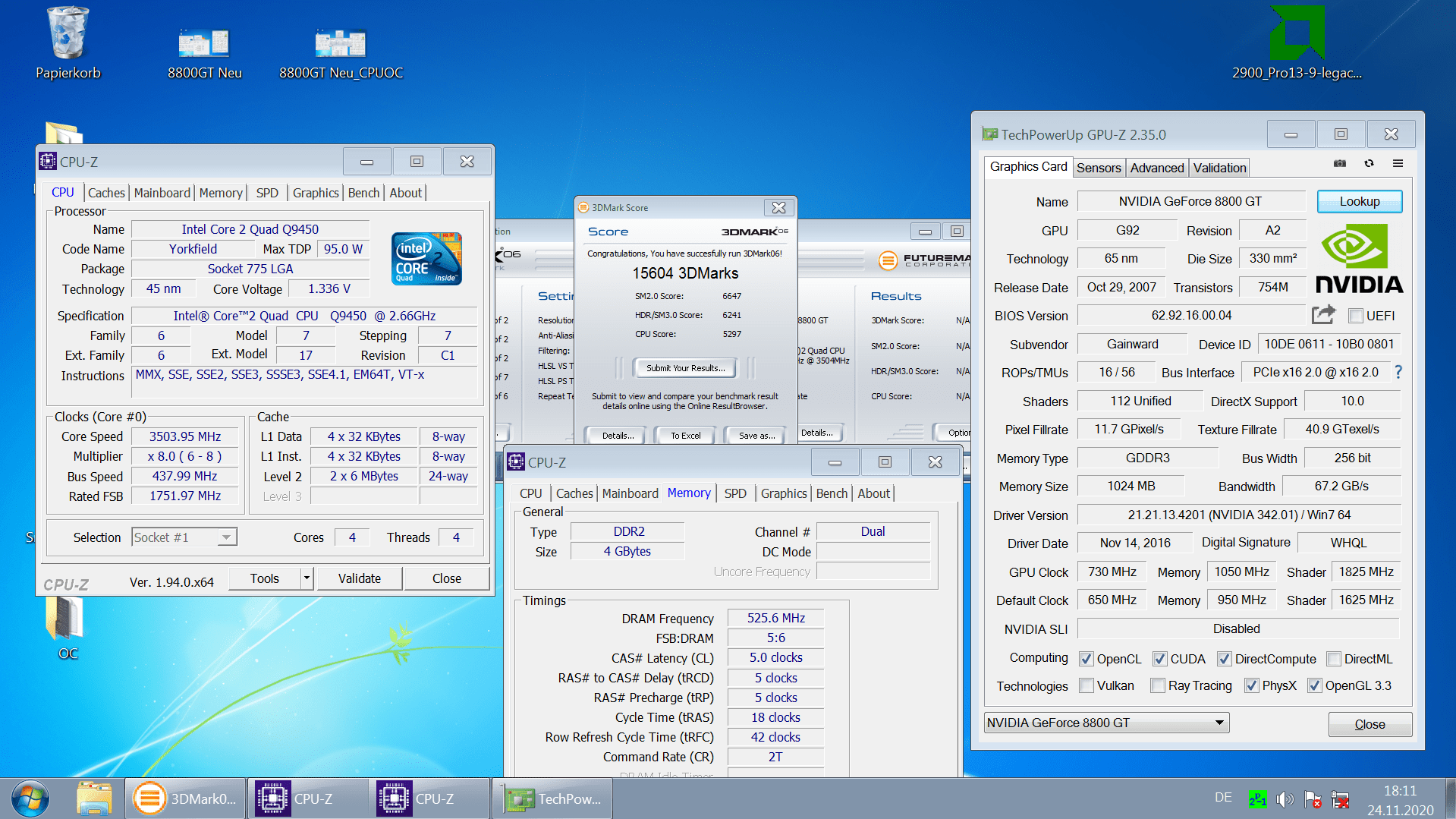Toggle the Ray Tracing checkbox
The image size is (1456, 819).
pyautogui.click(x=1158, y=685)
